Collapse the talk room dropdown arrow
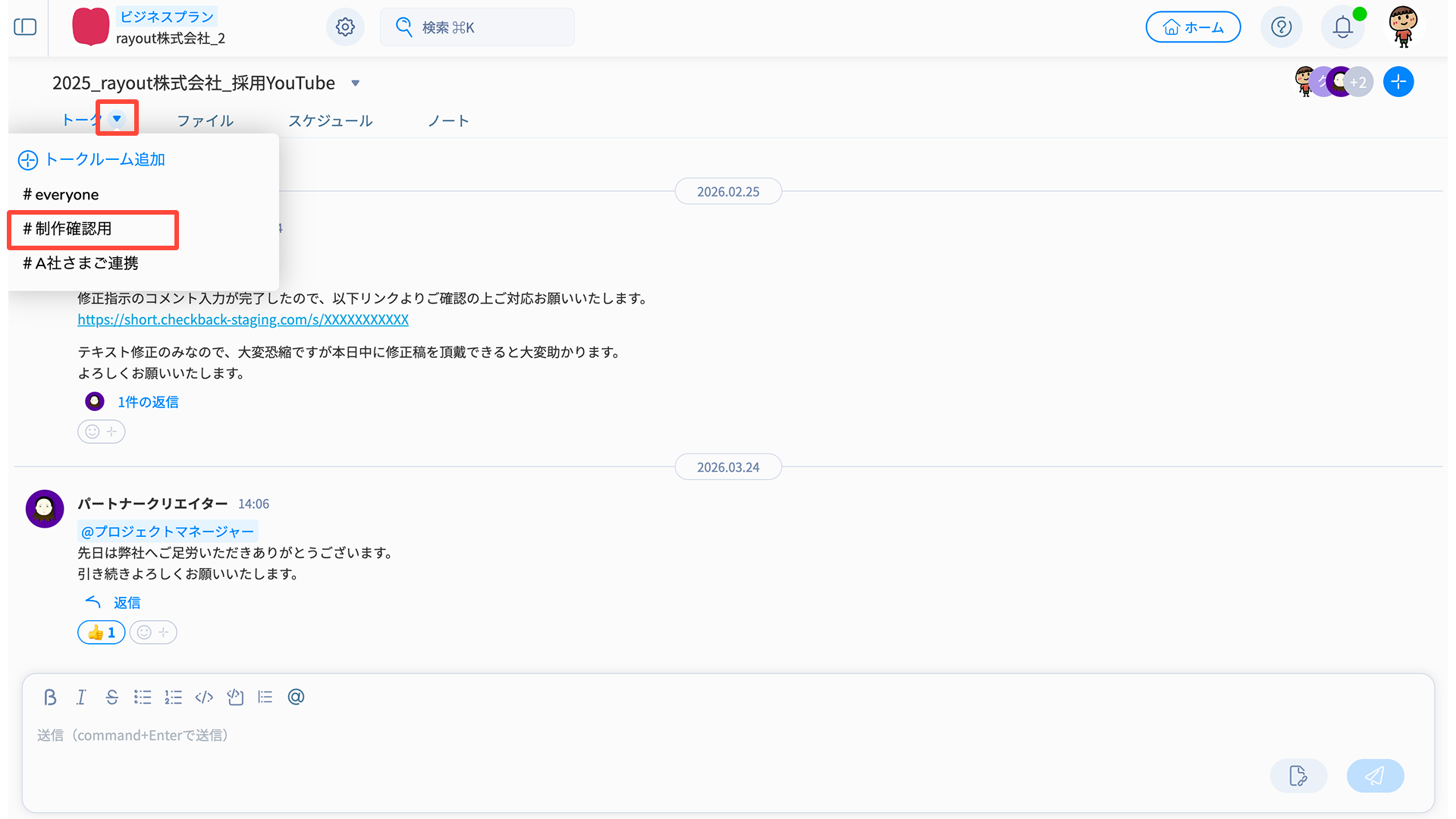The width and height of the screenshot is (1456, 819). pos(117,118)
